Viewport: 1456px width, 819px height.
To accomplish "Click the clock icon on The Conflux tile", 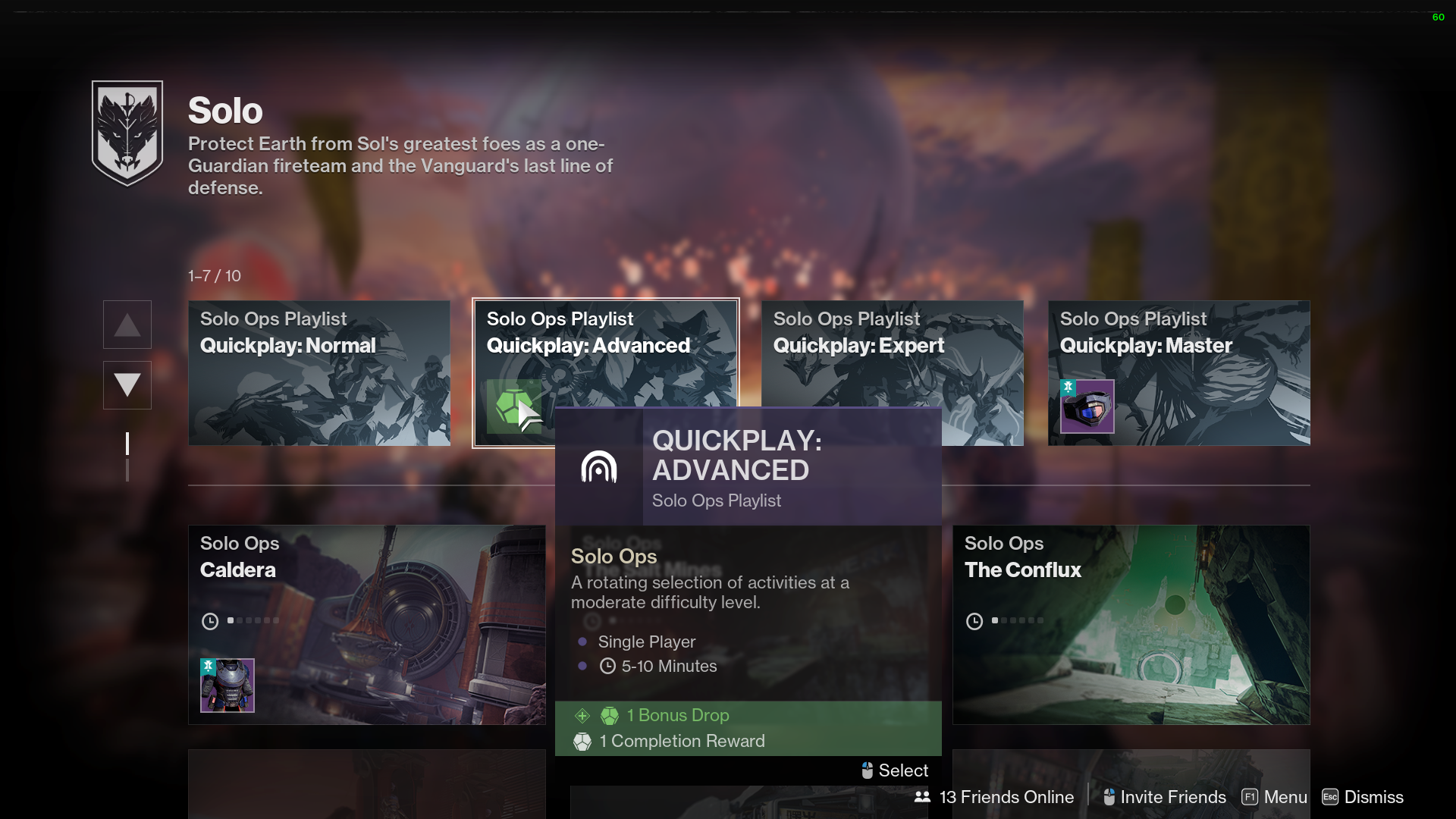I will [974, 622].
